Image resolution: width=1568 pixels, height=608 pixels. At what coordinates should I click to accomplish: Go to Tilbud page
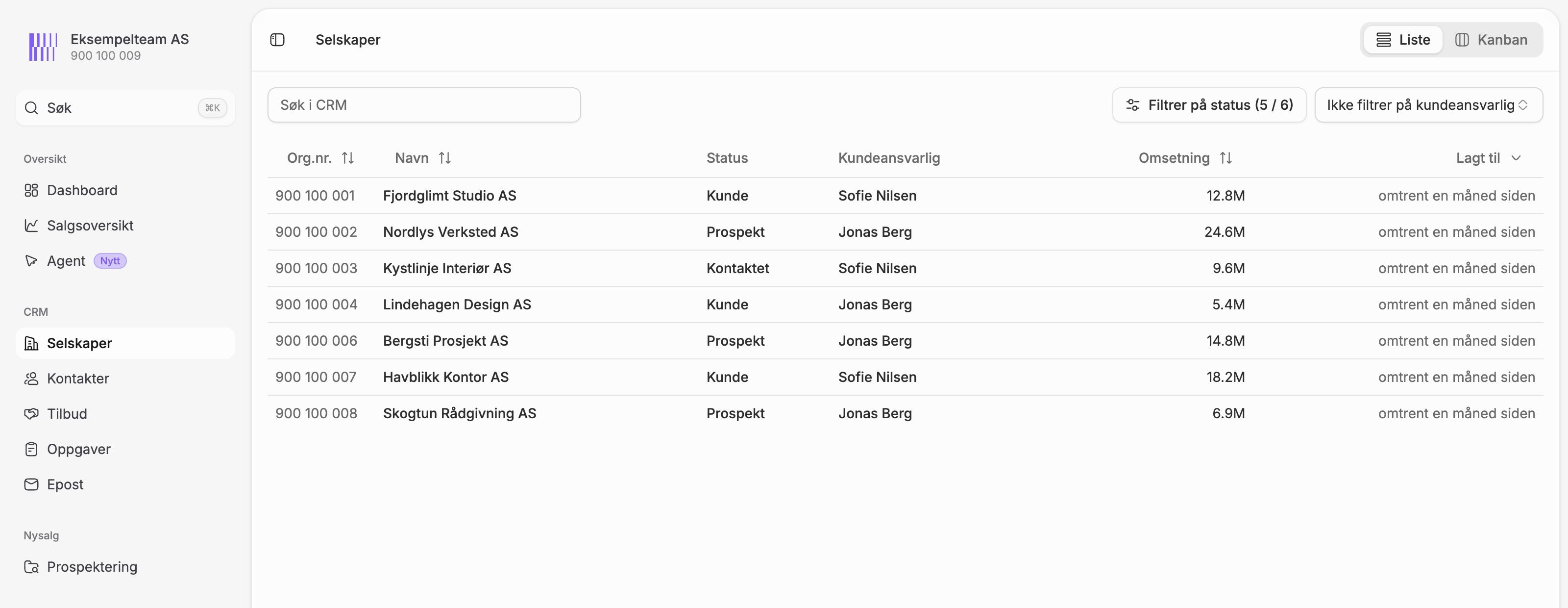click(x=125, y=414)
